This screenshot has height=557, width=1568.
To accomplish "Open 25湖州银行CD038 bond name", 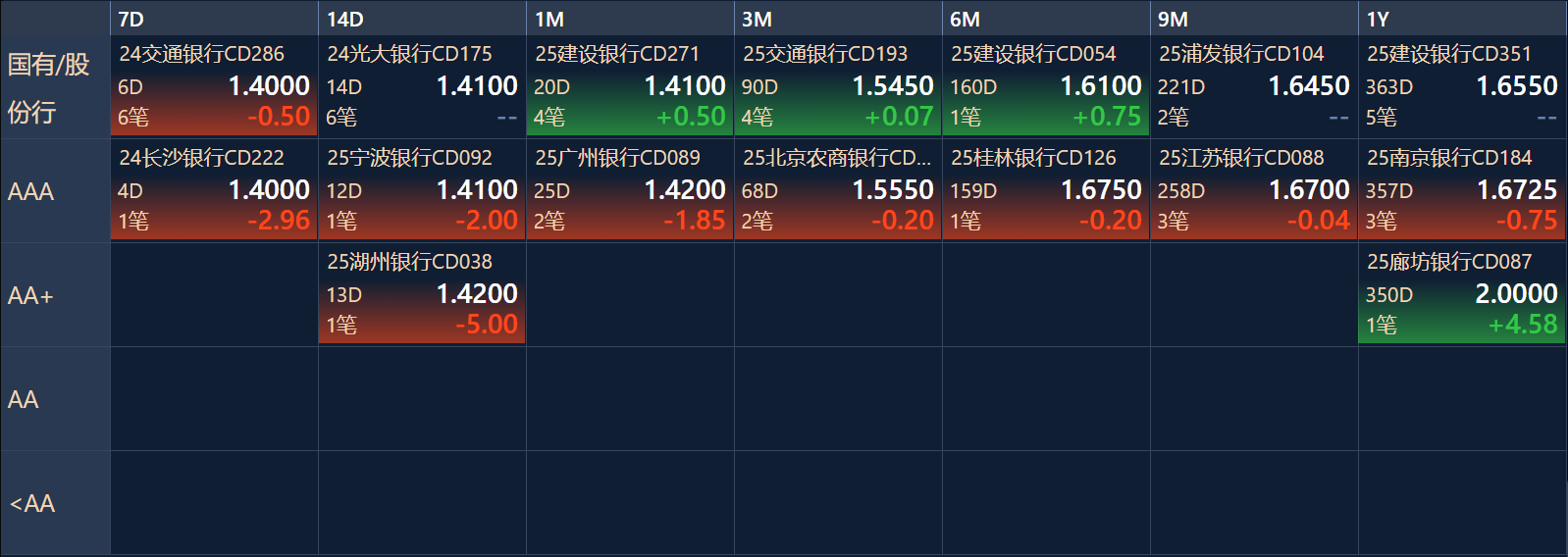I will [409, 262].
